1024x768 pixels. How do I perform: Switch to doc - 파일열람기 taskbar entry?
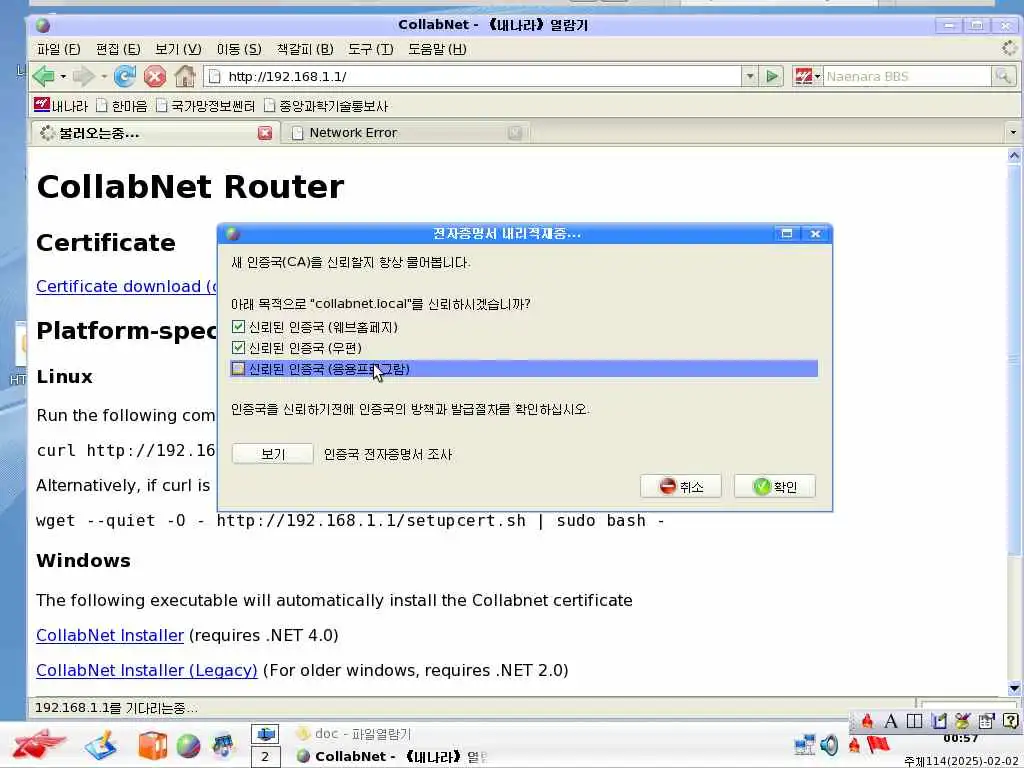click(x=353, y=734)
